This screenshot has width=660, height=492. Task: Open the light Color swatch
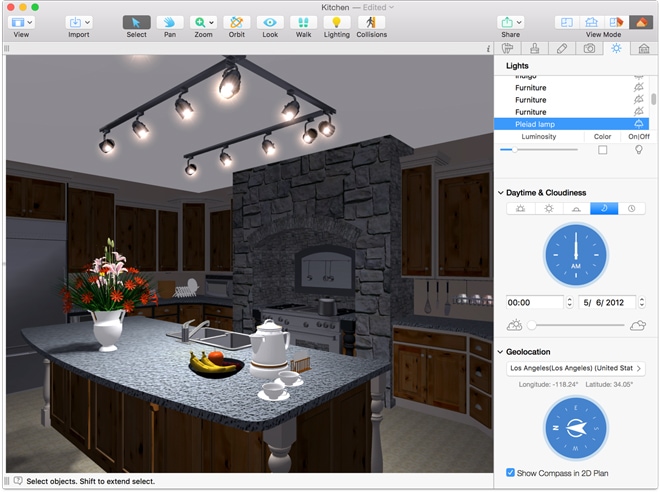[x=602, y=150]
